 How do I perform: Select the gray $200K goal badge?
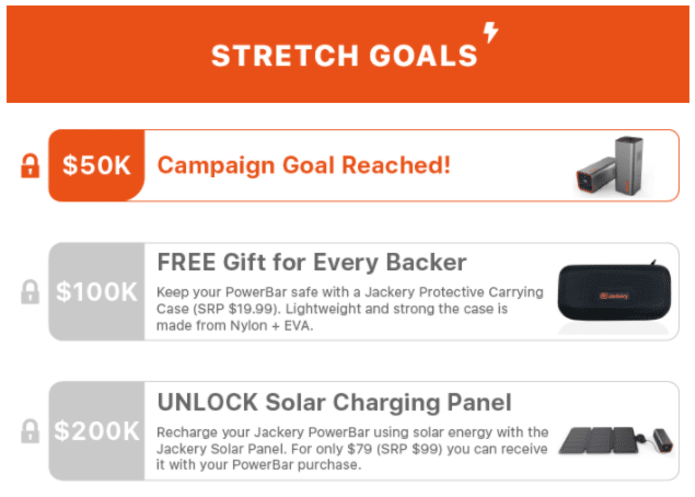[x=97, y=431]
